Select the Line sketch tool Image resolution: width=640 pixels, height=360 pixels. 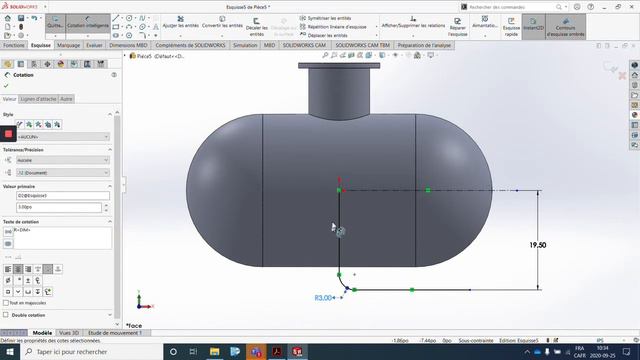tap(116, 18)
